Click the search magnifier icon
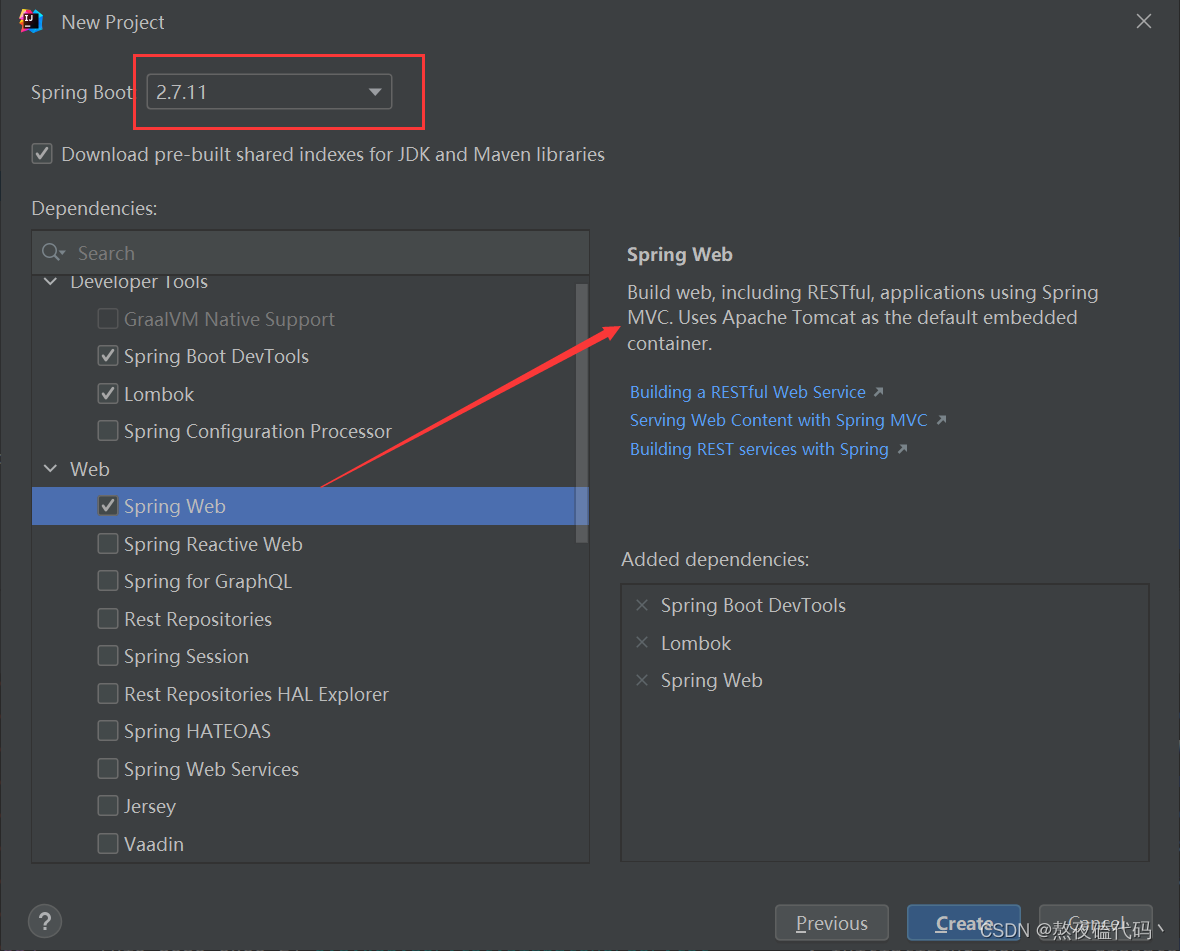The image size is (1180, 951). 52,252
